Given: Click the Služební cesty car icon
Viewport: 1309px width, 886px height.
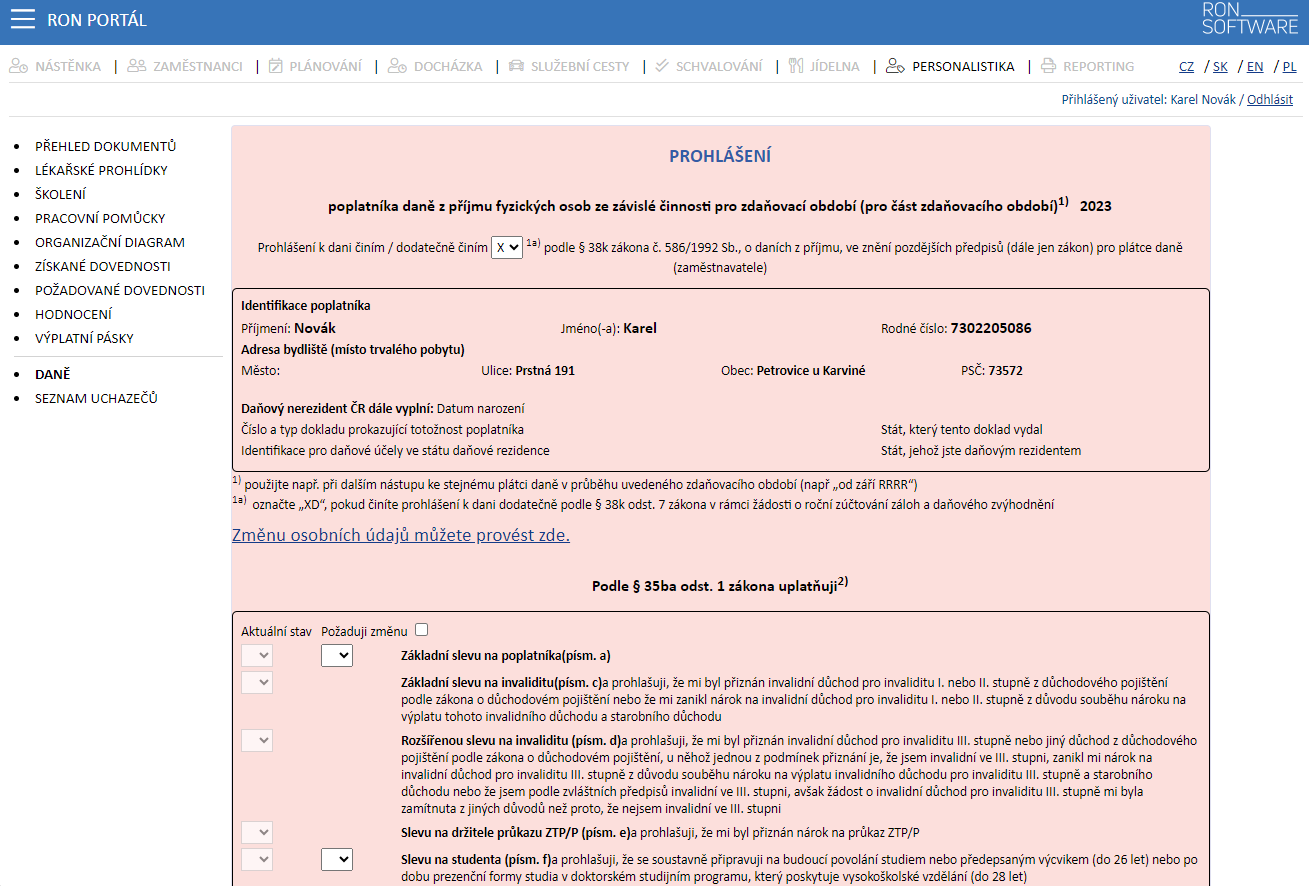Looking at the screenshot, I should click(x=516, y=66).
